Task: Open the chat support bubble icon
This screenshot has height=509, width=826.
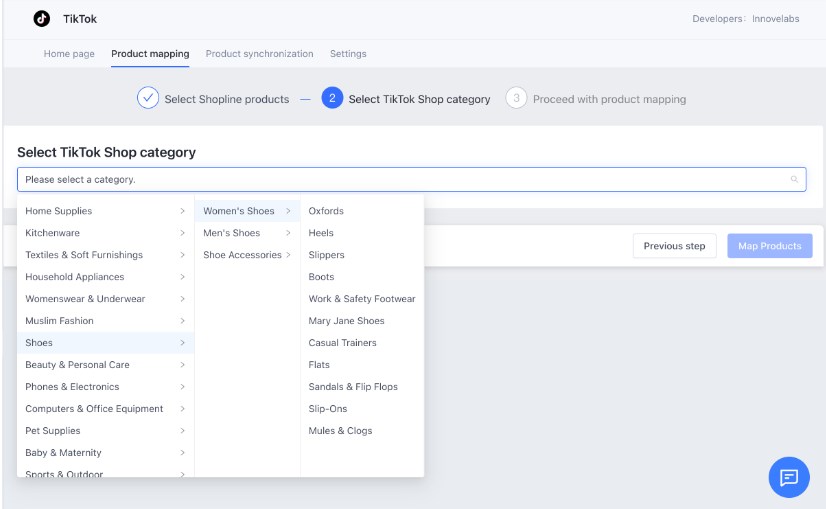Action: point(788,477)
